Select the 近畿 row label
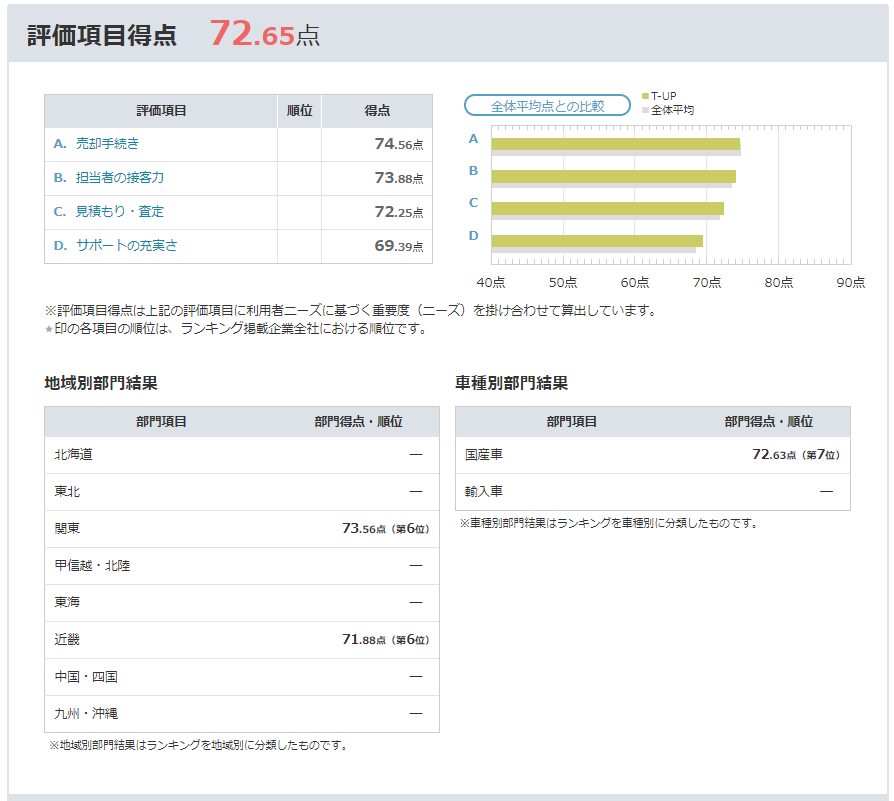Image resolution: width=894 pixels, height=801 pixels. (x=67, y=640)
